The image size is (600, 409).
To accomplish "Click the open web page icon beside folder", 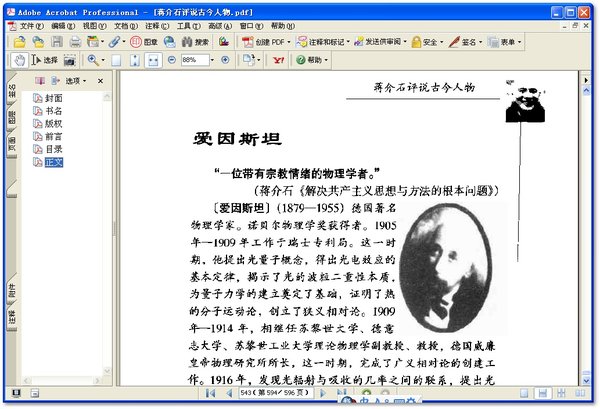I will tap(38, 42).
